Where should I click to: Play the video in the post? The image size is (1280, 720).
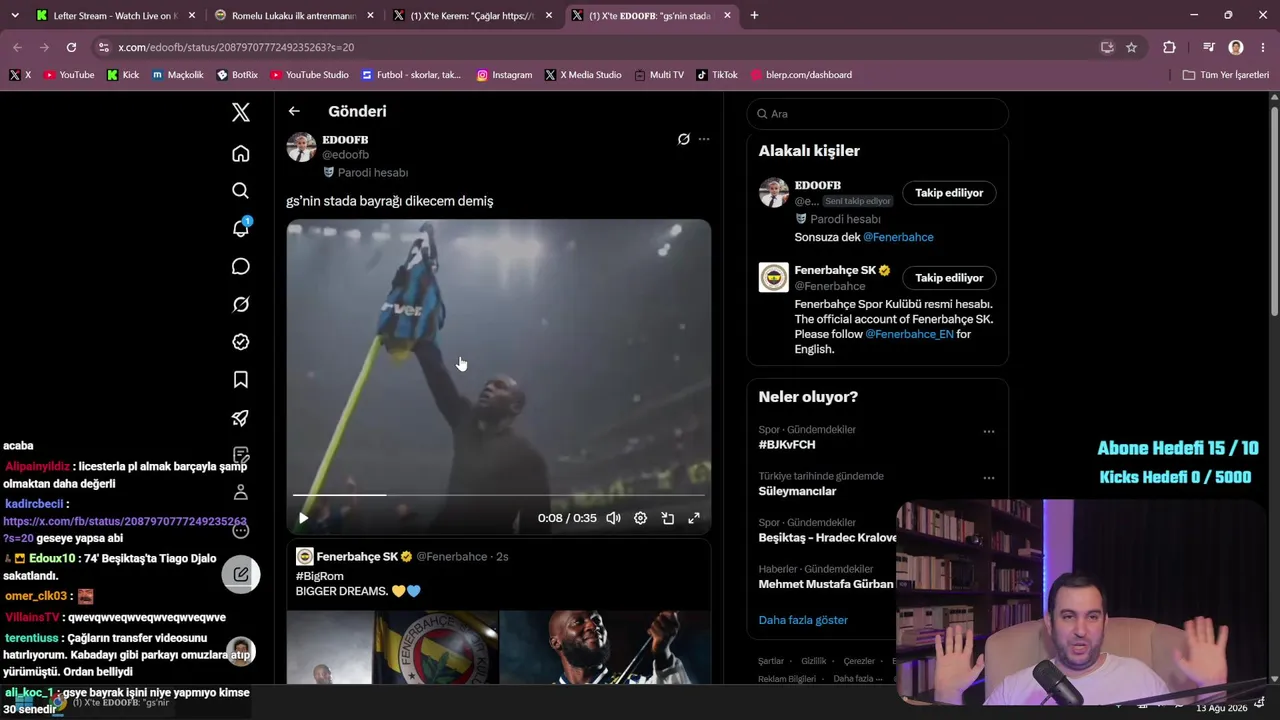(304, 518)
